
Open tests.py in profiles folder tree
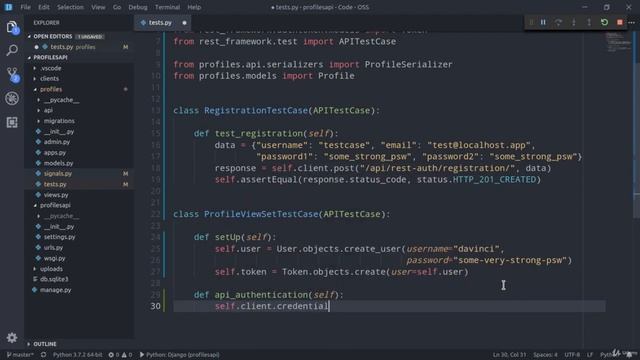55,184
